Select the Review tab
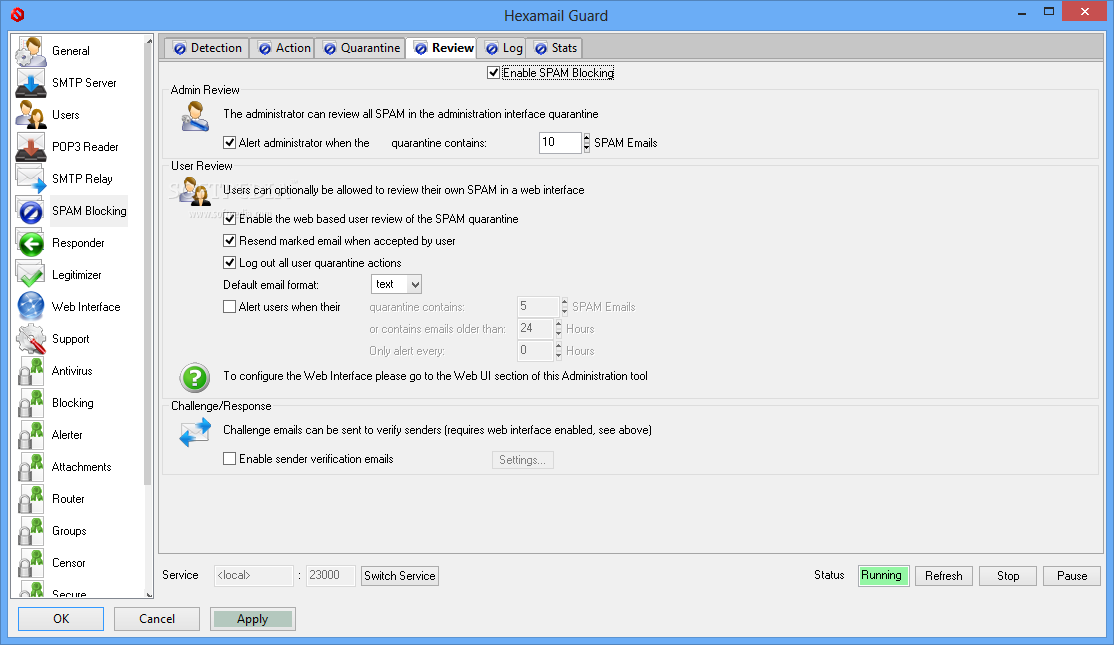Screen dimensions: 1114x645 click(x=442, y=48)
